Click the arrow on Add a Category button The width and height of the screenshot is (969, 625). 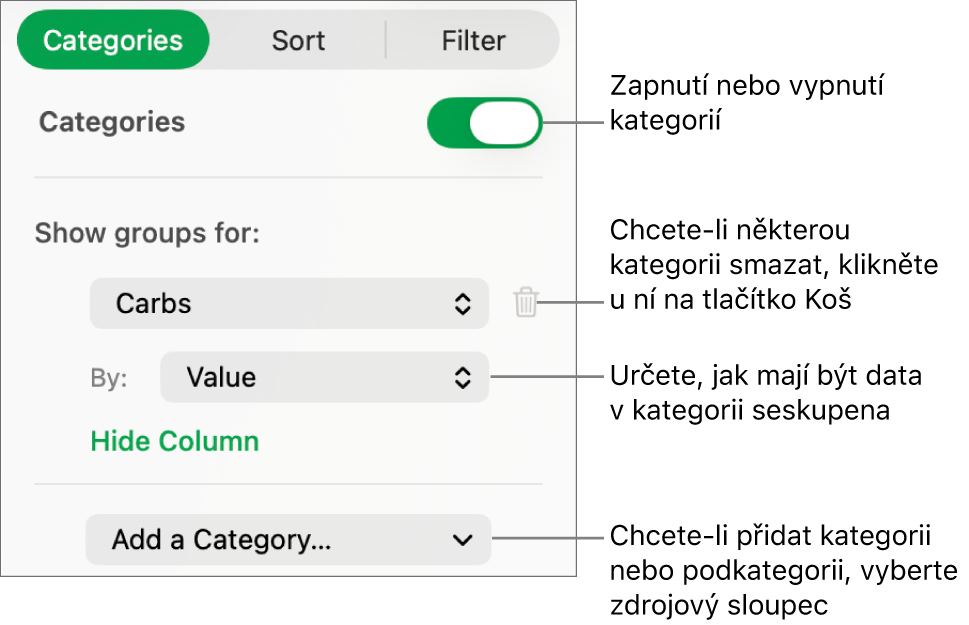tap(462, 539)
